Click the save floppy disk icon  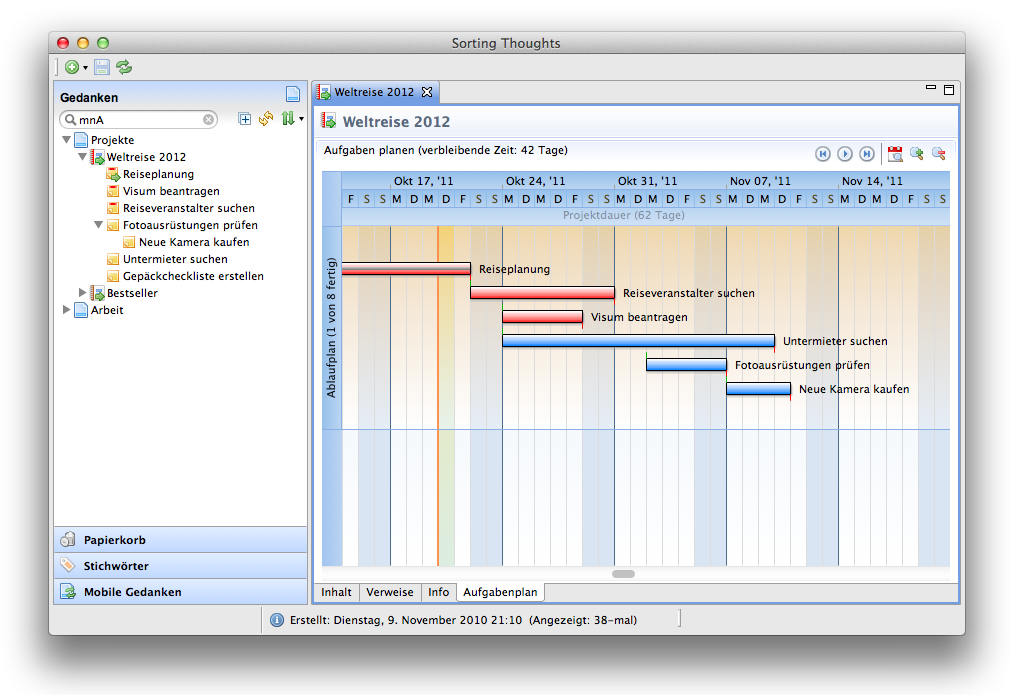tap(102, 68)
